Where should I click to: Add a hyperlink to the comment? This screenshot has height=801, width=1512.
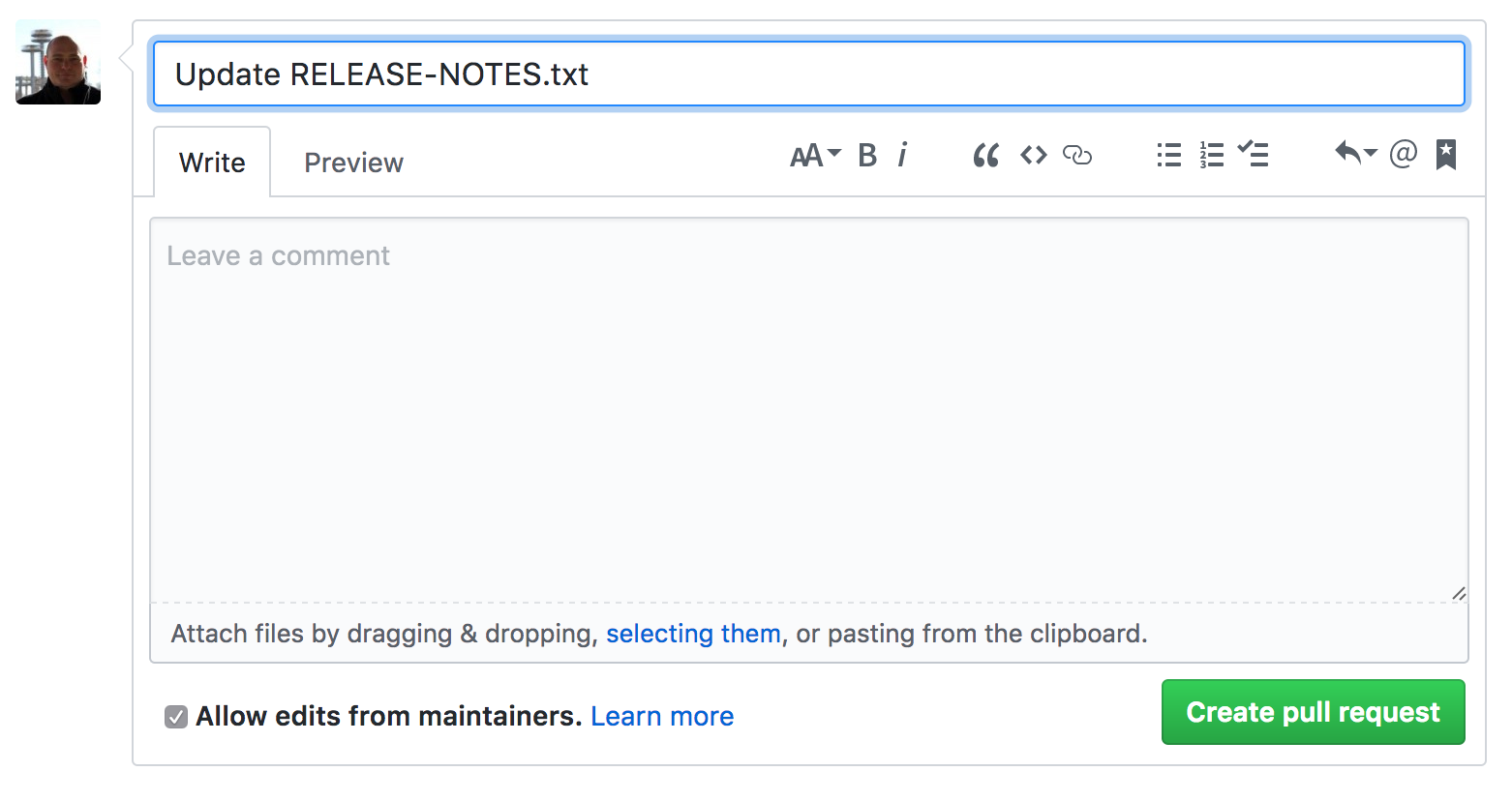coord(1077,155)
